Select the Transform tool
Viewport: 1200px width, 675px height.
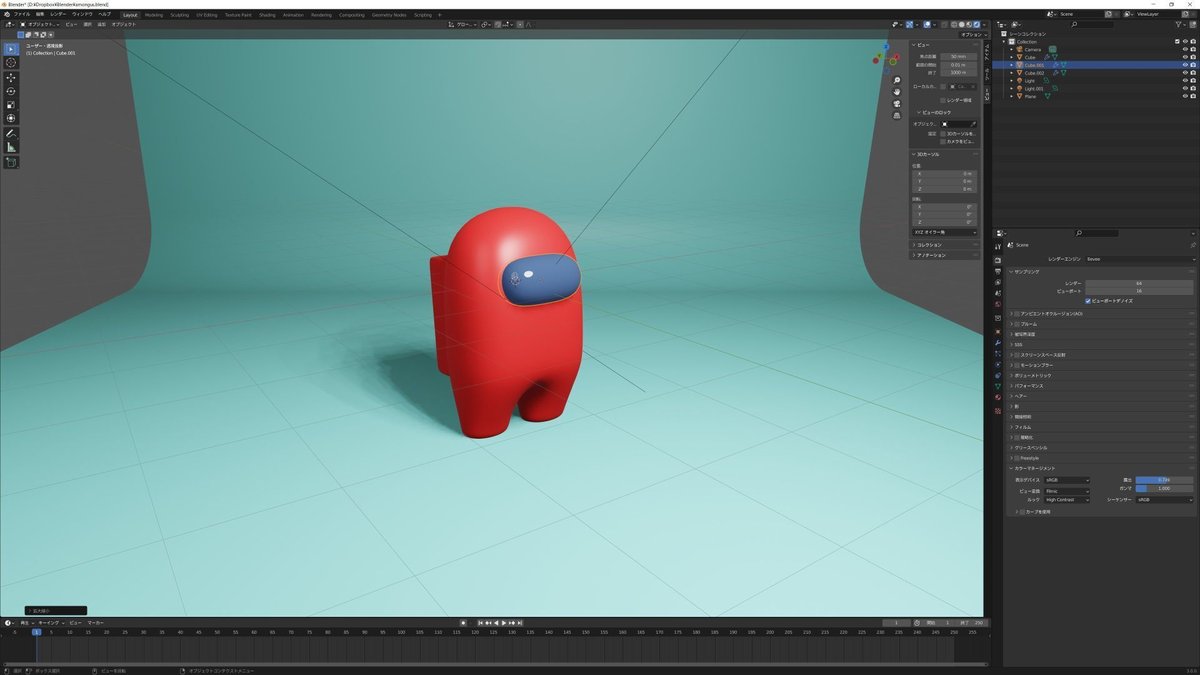[x=11, y=118]
